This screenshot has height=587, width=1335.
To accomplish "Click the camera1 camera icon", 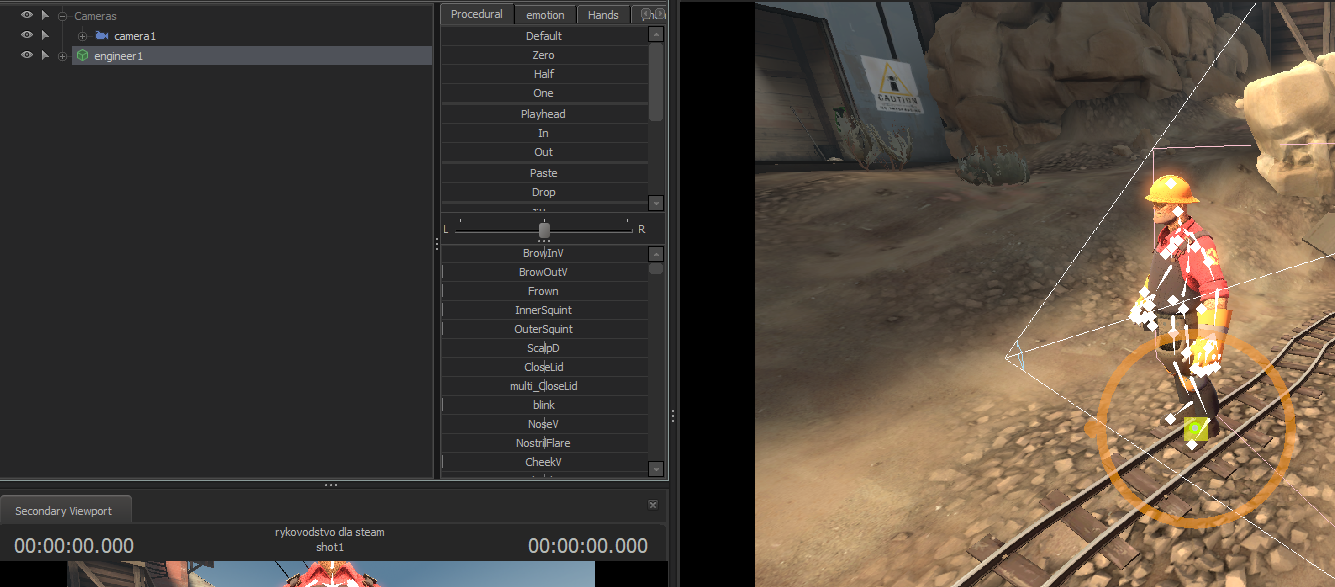I will click(102, 36).
